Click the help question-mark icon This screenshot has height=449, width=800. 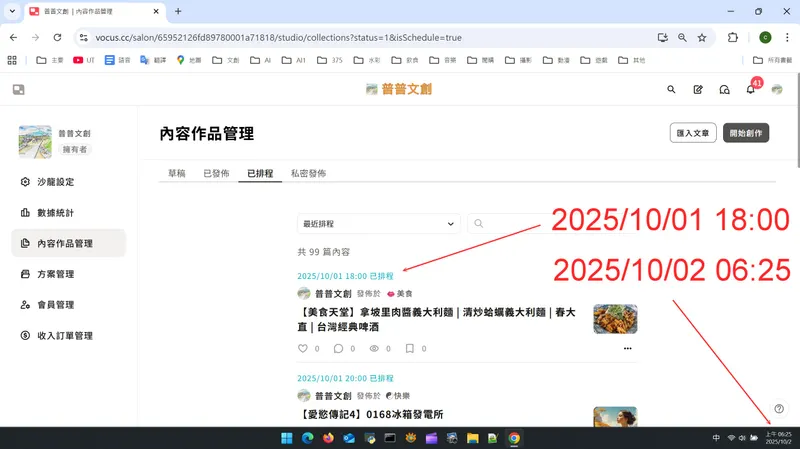pos(779,409)
